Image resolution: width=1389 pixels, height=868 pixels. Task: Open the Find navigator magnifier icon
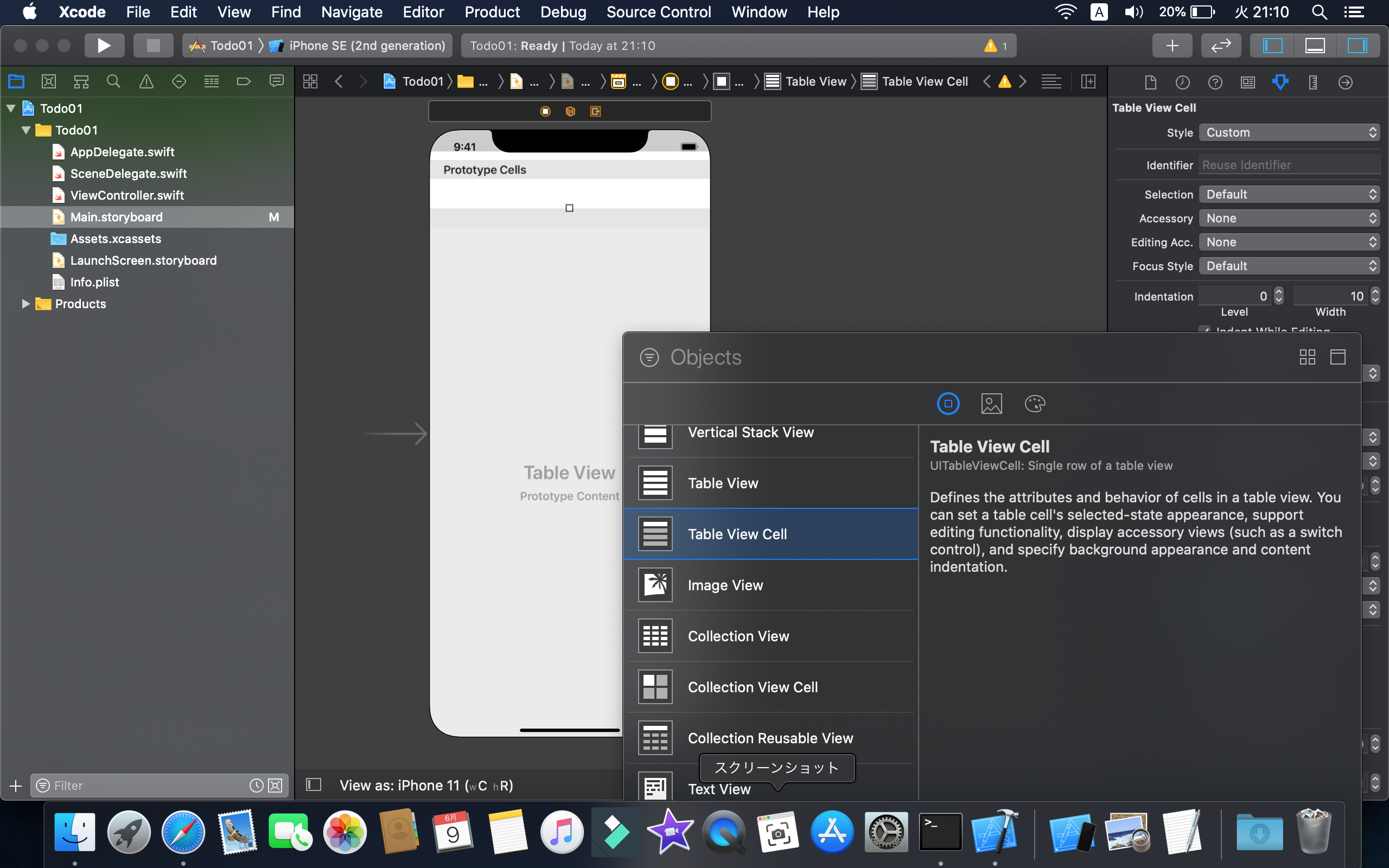pyautogui.click(x=113, y=81)
